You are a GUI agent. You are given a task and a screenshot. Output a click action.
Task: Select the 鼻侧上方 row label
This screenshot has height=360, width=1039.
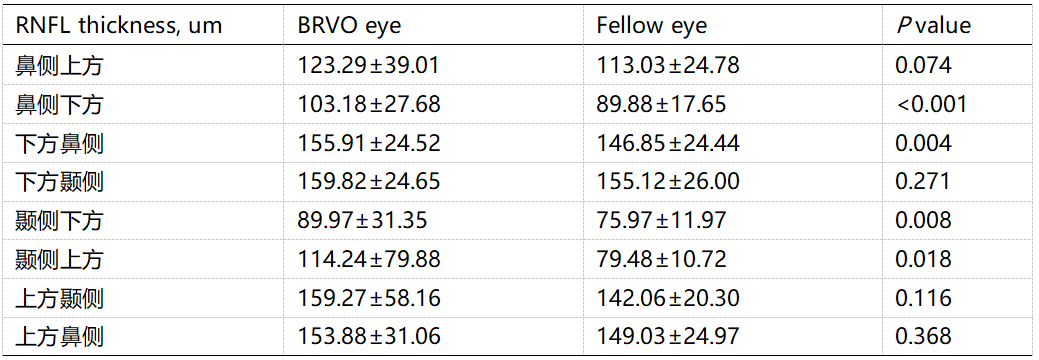(x=60, y=65)
